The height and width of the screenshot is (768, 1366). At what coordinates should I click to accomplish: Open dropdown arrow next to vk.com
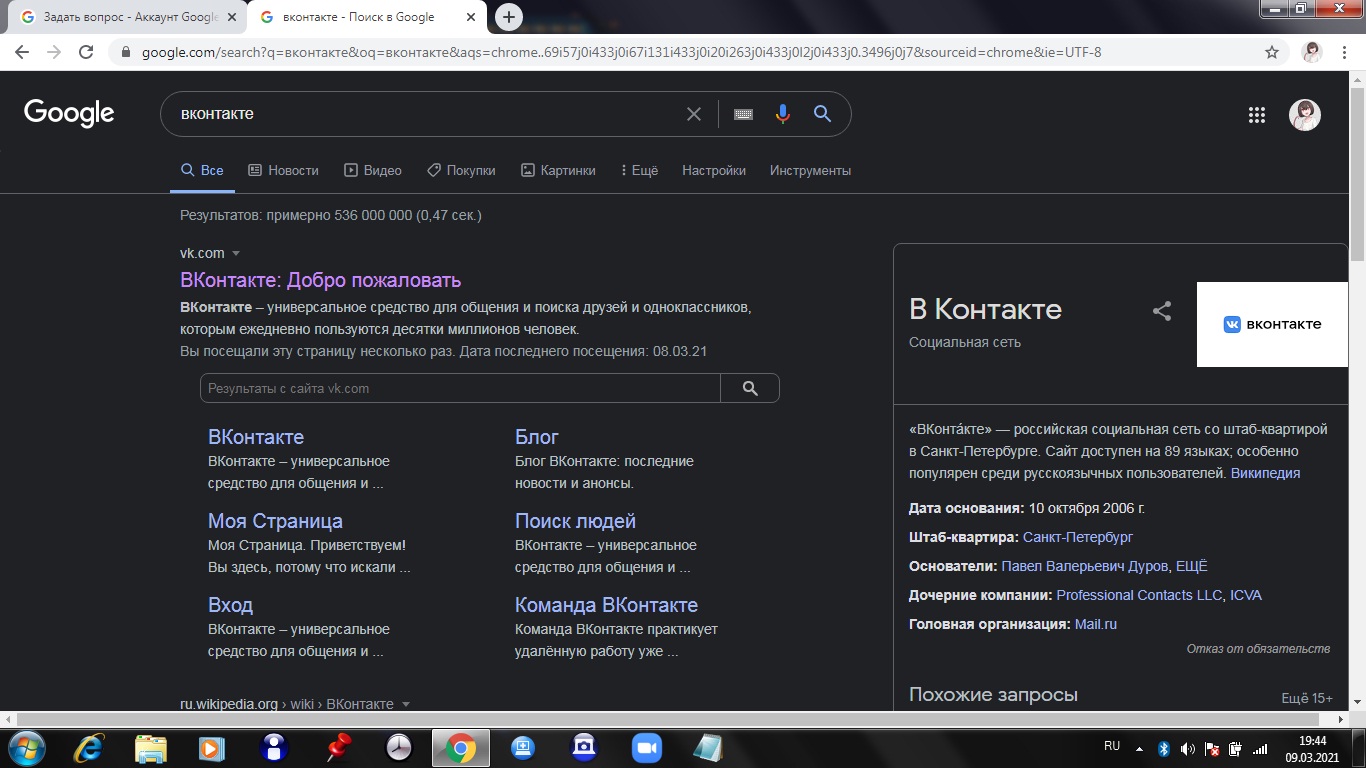point(236,253)
